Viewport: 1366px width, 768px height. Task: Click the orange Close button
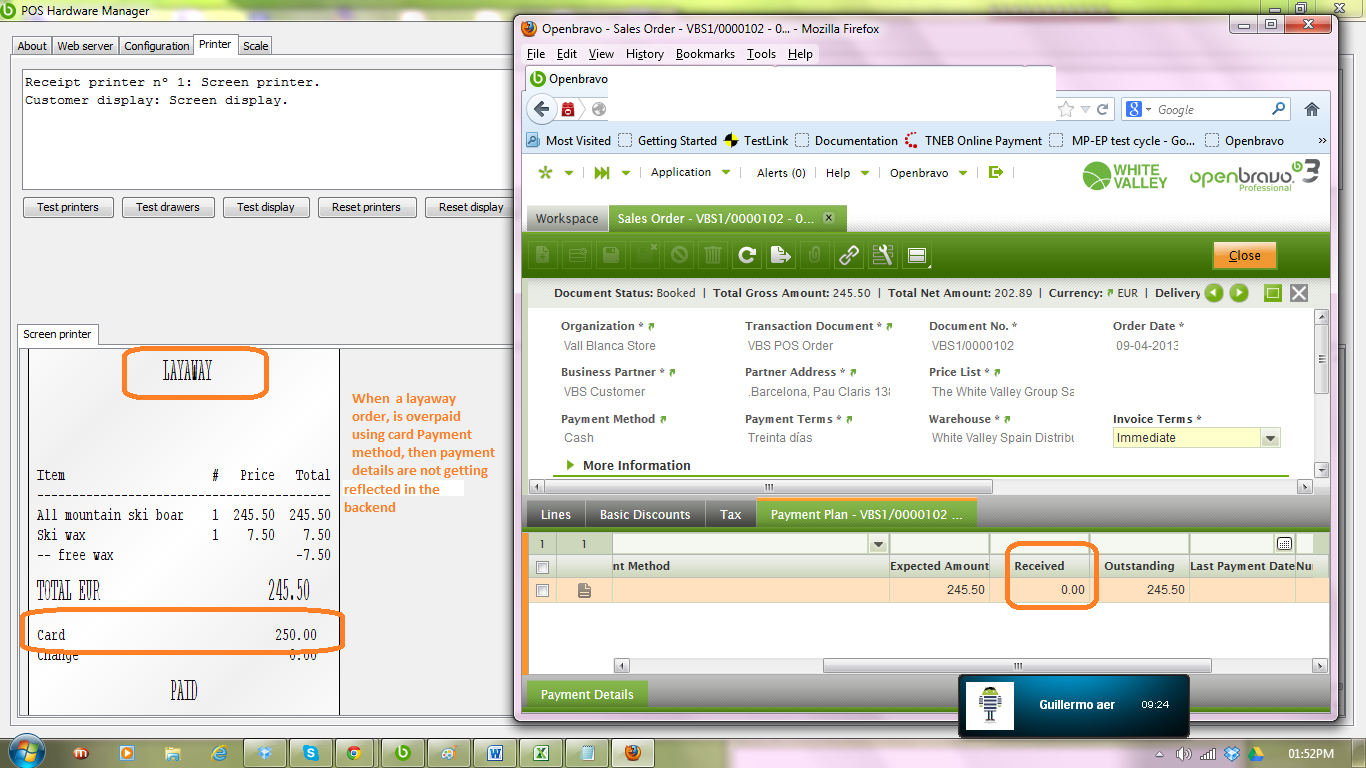click(x=1245, y=255)
